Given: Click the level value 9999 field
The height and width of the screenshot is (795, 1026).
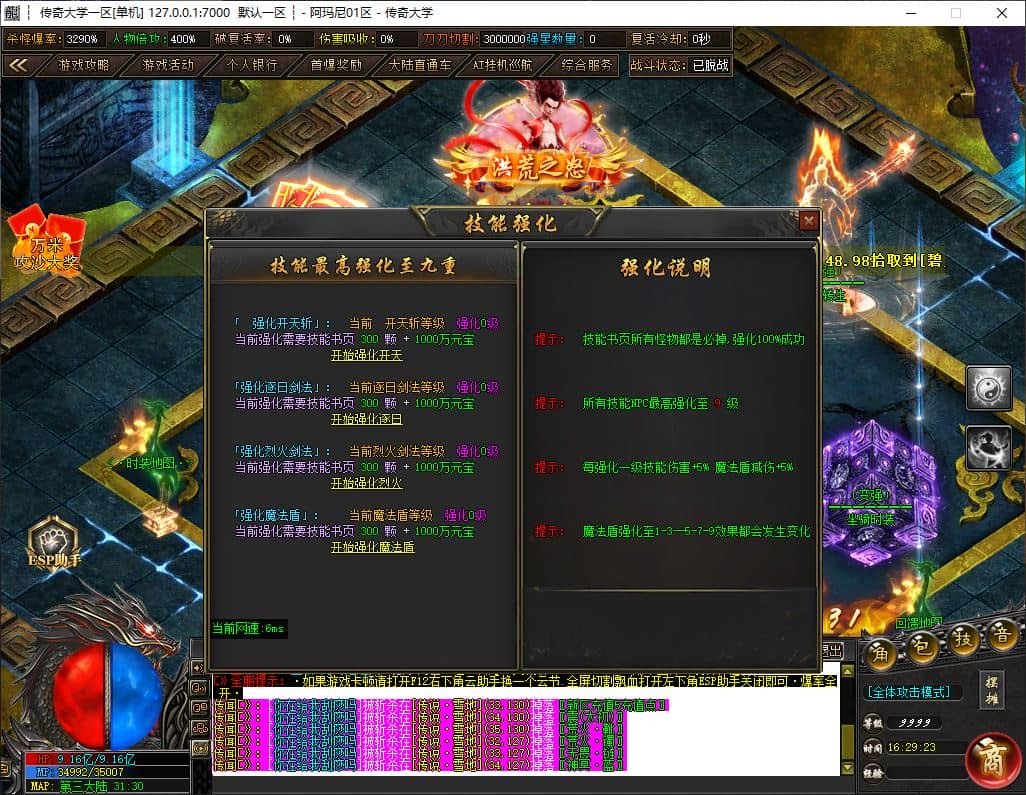Looking at the screenshot, I should [915, 722].
